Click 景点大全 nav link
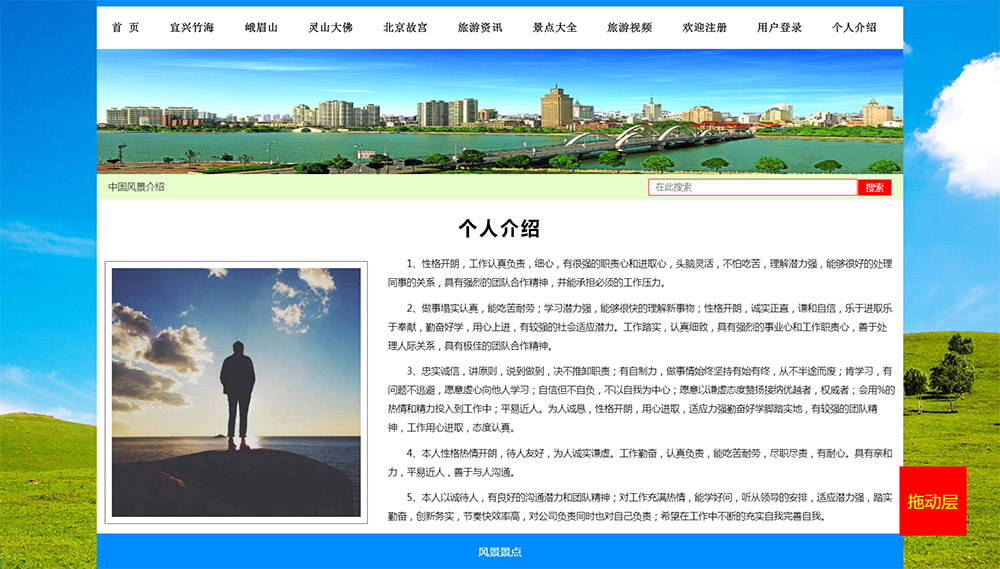The height and width of the screenshot is (569, 1000). click(x=555, y=27)
